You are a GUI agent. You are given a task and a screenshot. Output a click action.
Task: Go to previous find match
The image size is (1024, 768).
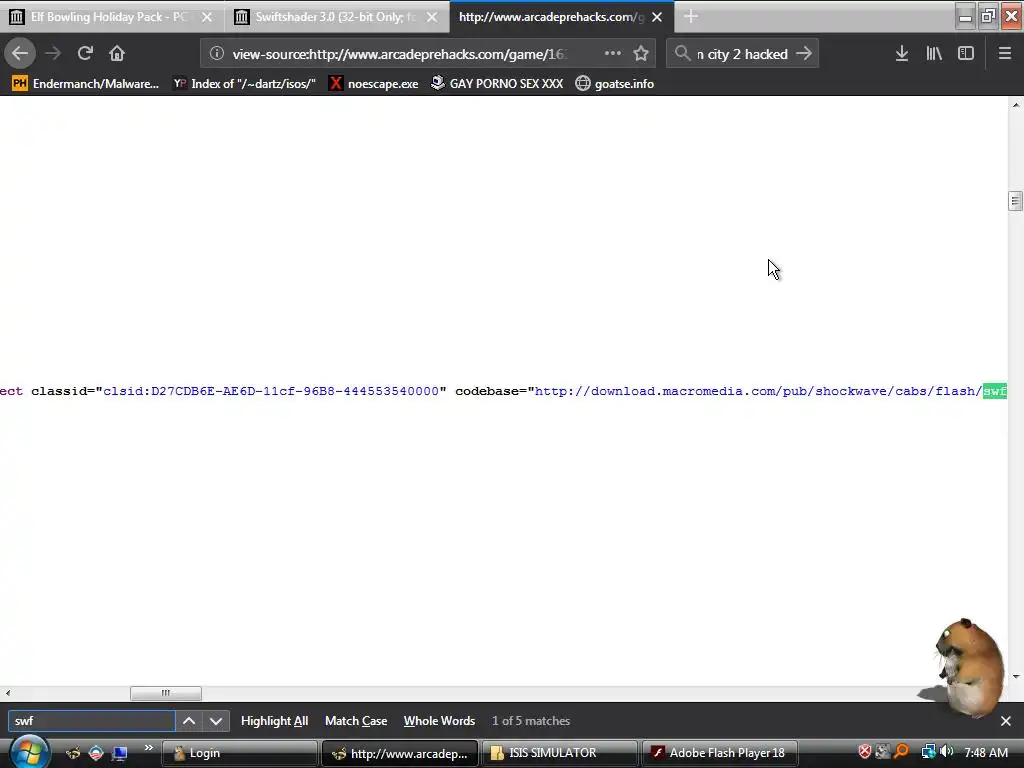189,721
